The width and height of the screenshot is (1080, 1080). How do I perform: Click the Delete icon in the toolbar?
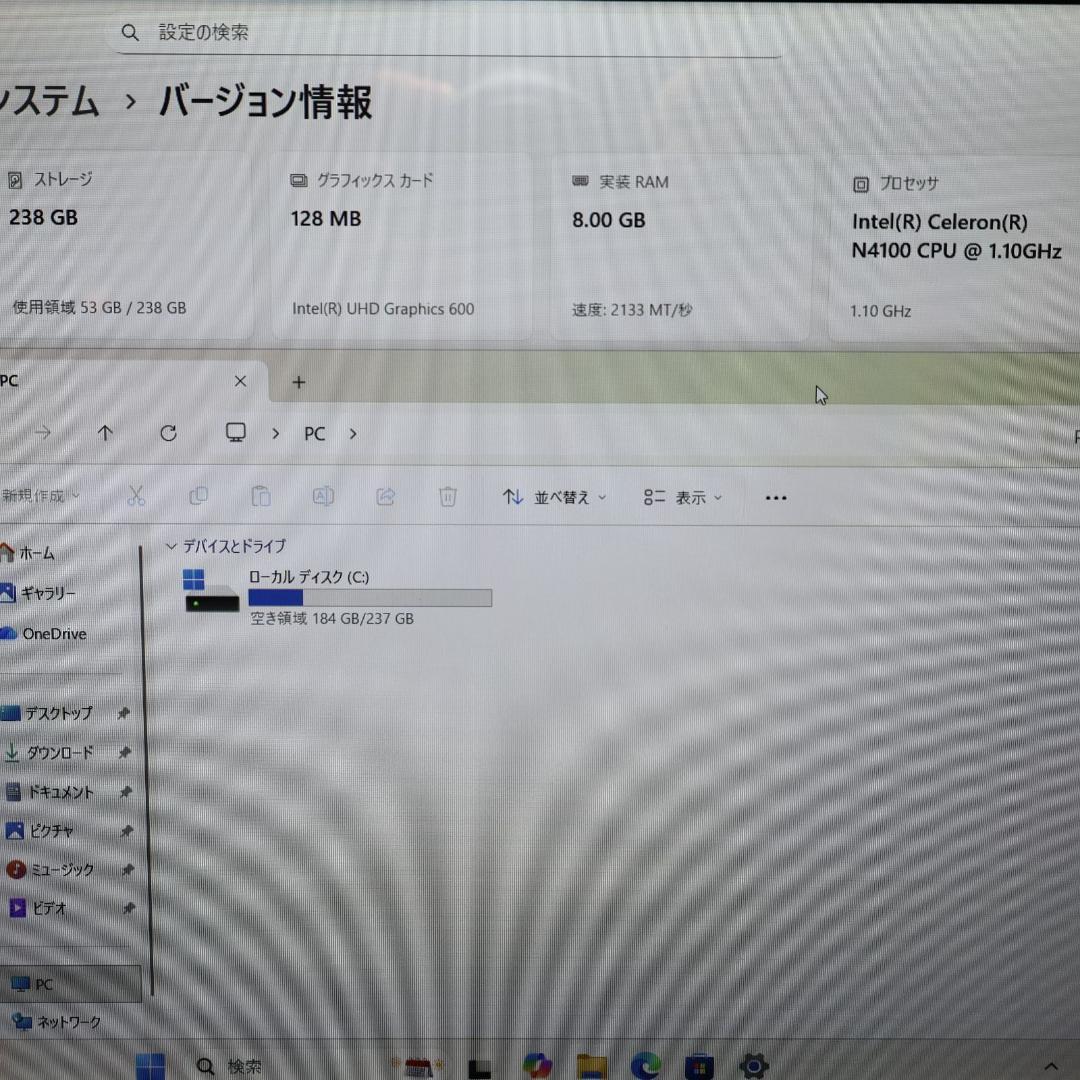[x=447, y=495]
